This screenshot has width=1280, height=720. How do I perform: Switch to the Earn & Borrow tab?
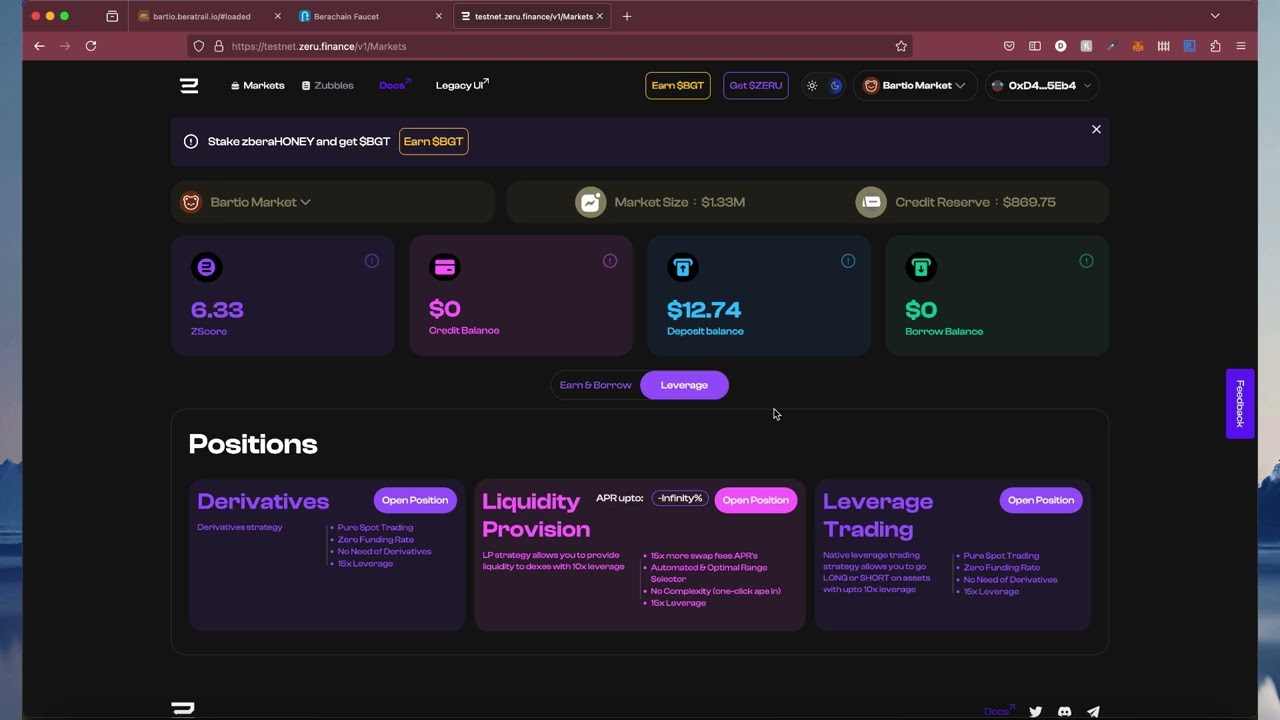[x=596, y=385]
